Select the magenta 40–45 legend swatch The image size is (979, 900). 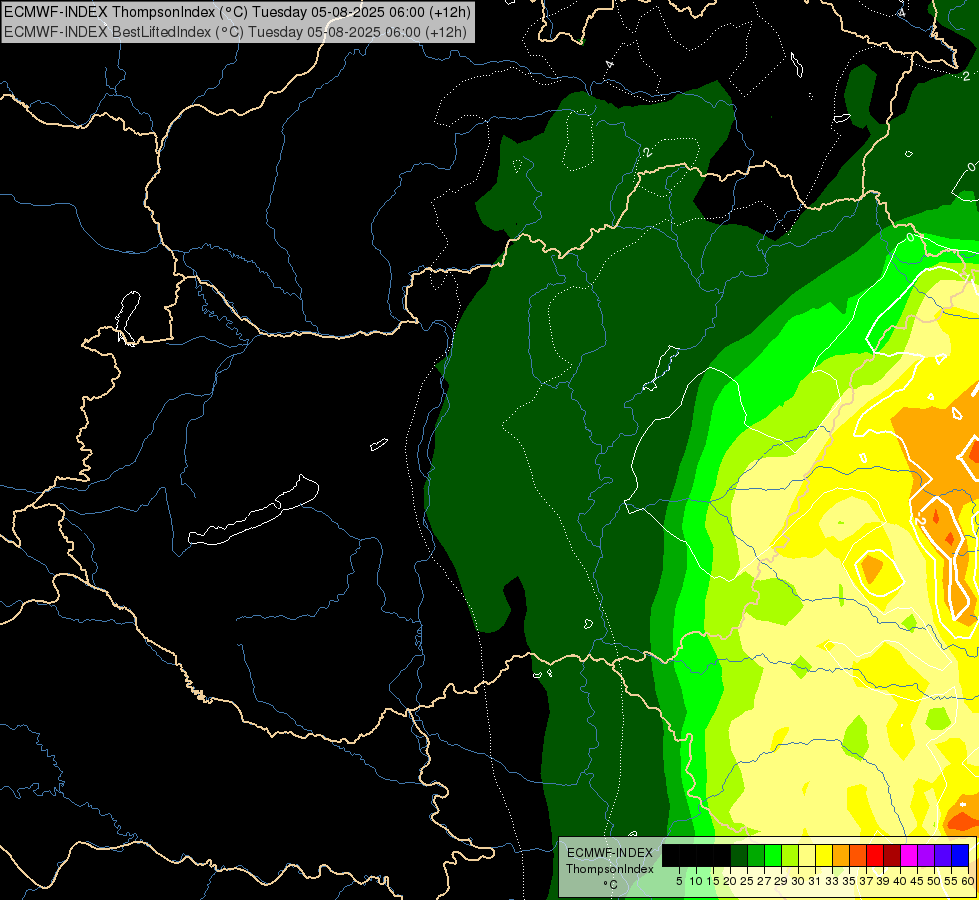coord(909,855)
